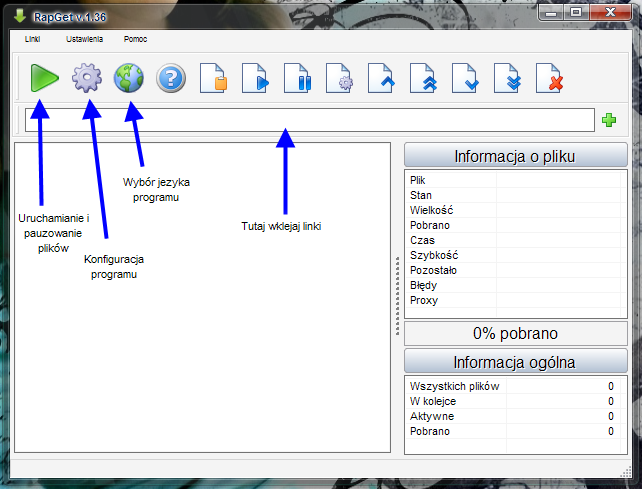642x489 pixels.
Task: Click the blue question mark help icon
Action: pyautogui.click(x=171, y=78)
